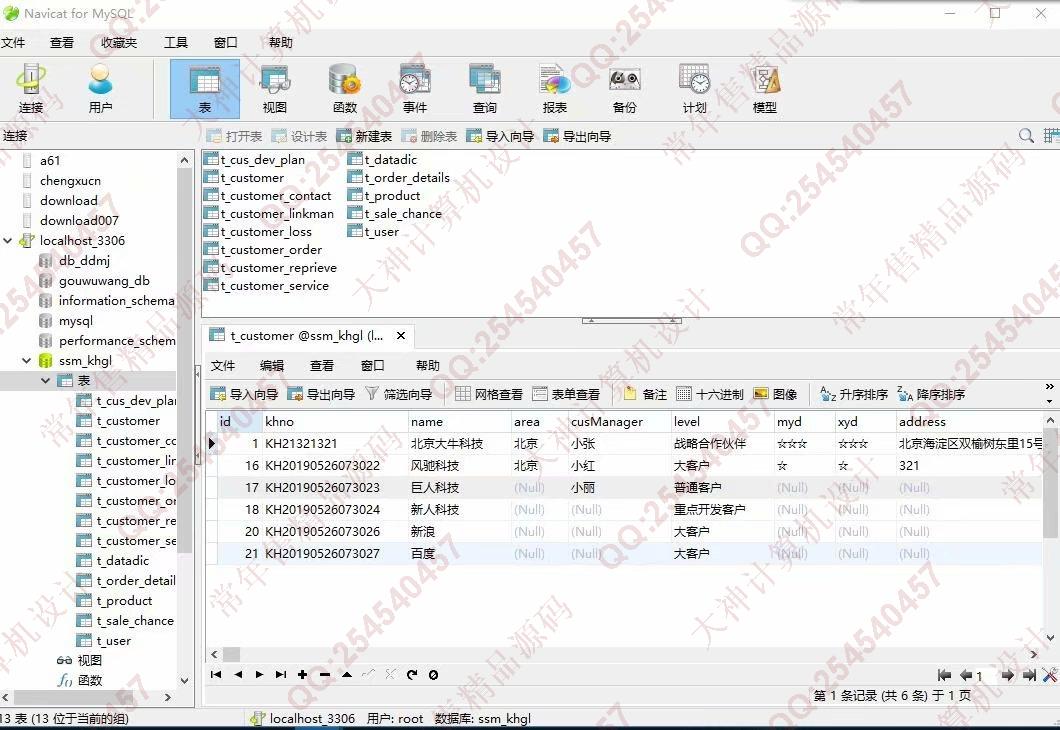Switch to 网格查看 grid view
The width and height of the screenshot is (1060, 730).
coord(489,394)
